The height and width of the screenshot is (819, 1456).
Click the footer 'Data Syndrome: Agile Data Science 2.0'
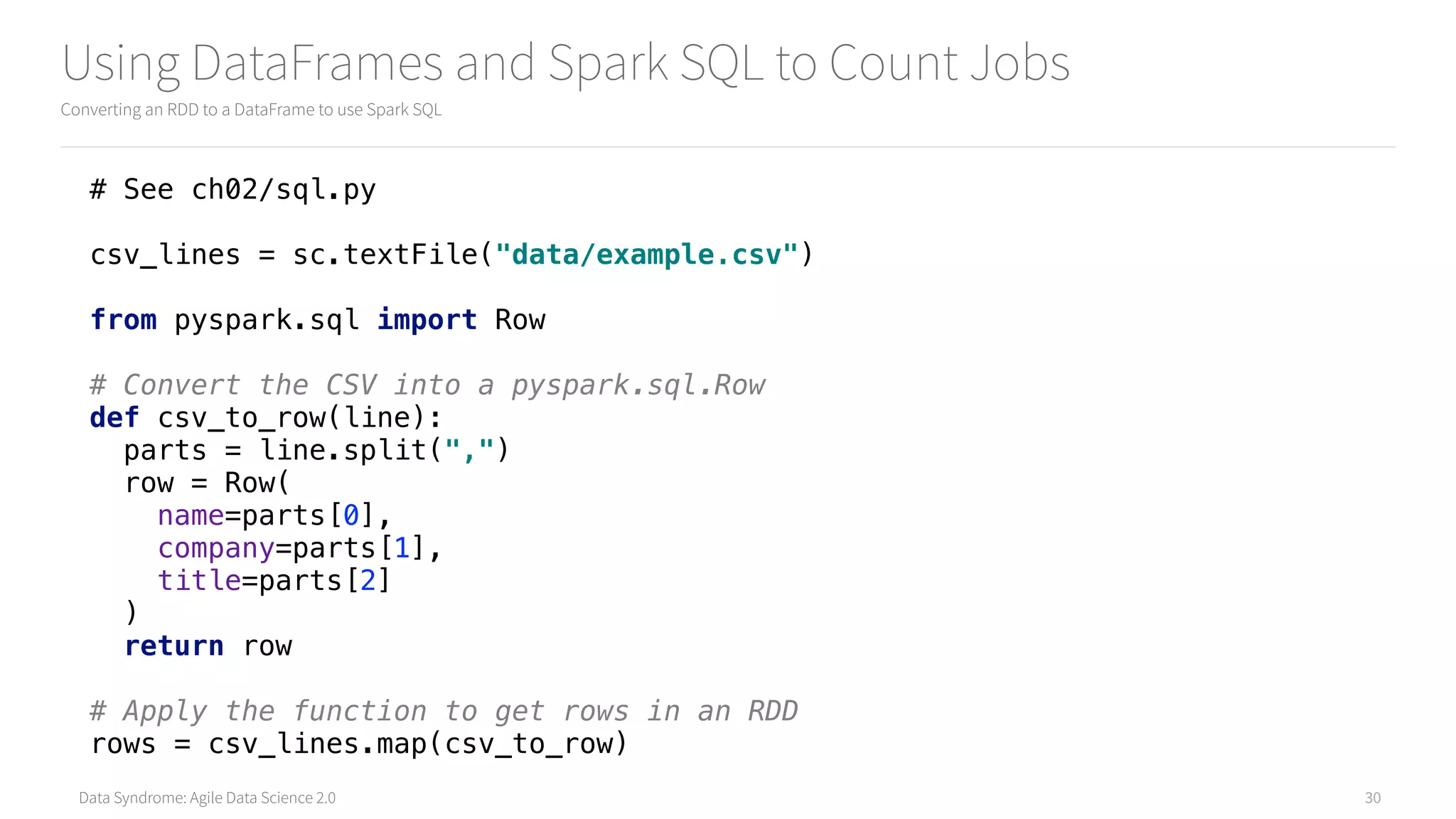[x=207, y=798]
